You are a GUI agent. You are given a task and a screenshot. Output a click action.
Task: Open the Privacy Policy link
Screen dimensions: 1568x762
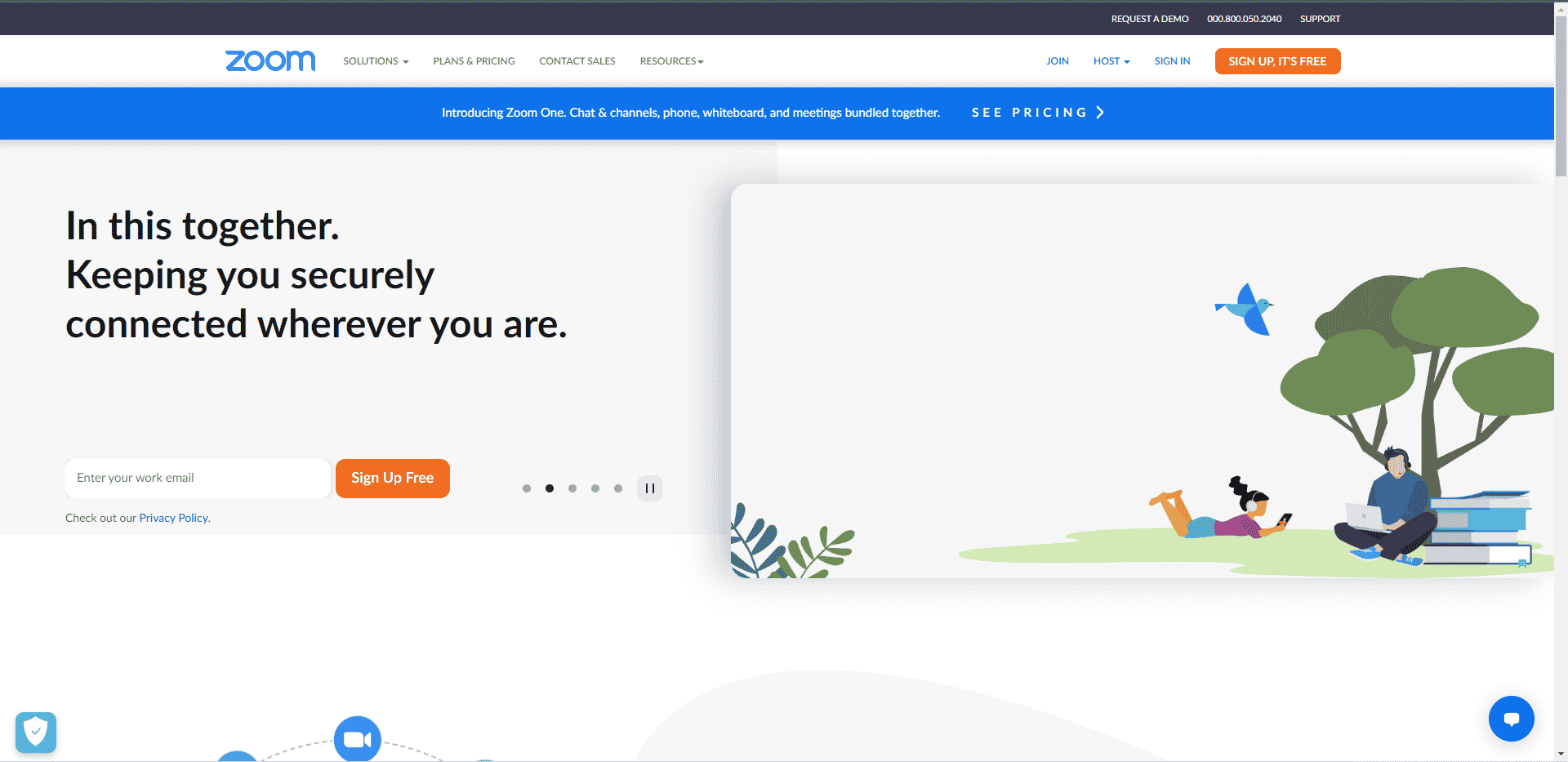(x=173, y=518)
